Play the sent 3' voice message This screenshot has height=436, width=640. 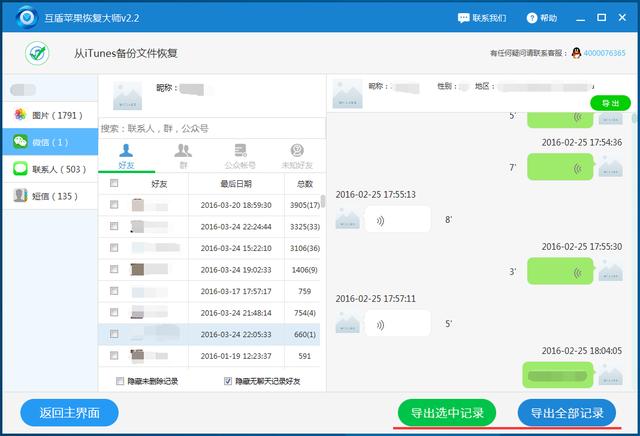(x=560, y=271)
